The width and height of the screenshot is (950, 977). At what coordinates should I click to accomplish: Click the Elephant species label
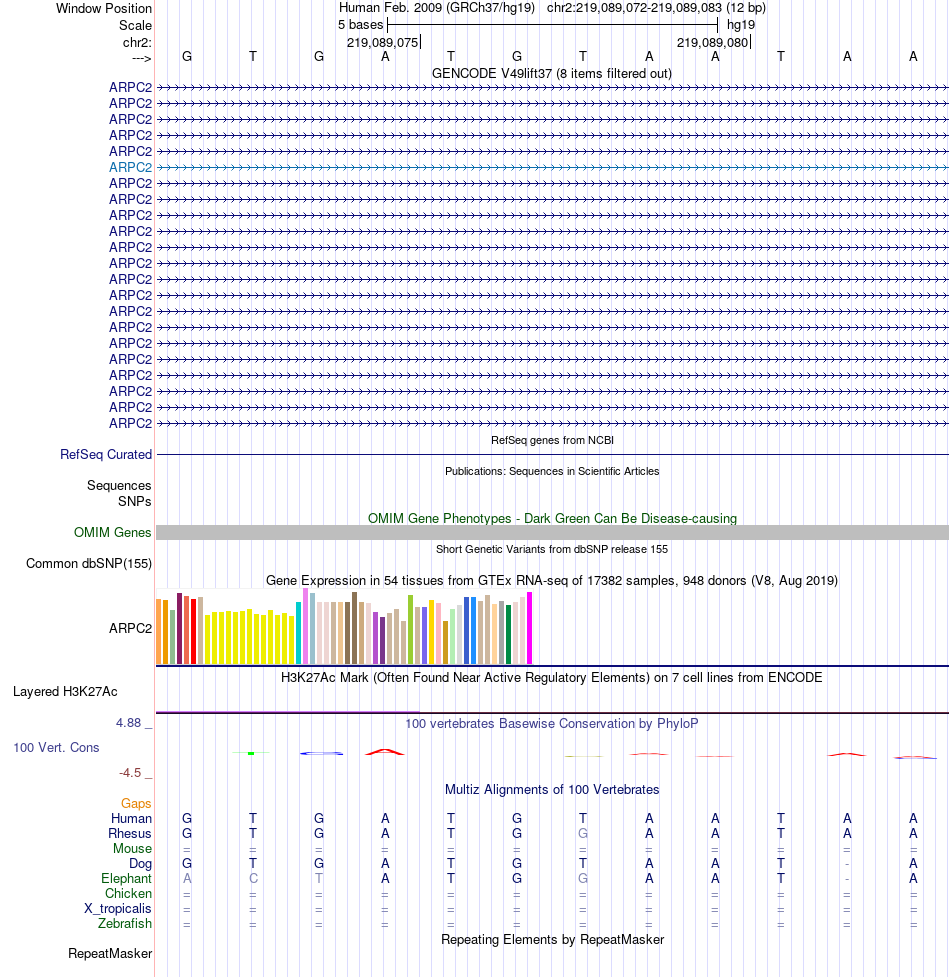(x=126, y=878)
